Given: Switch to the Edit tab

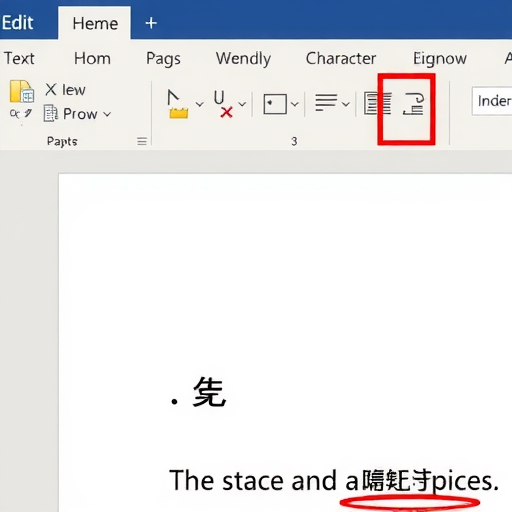Looking at the screenshot, I should click(x=18, y=23).
